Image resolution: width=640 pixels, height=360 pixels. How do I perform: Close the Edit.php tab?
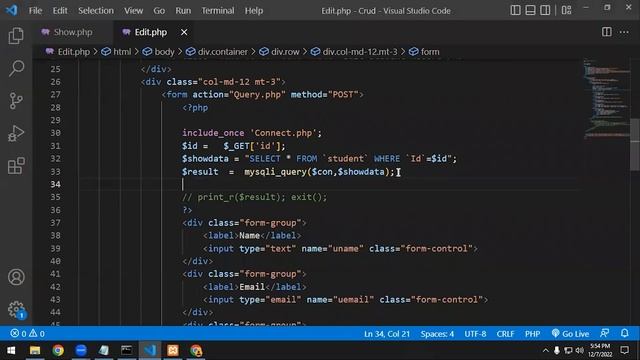pyautogui.click(x=184, y=32)
